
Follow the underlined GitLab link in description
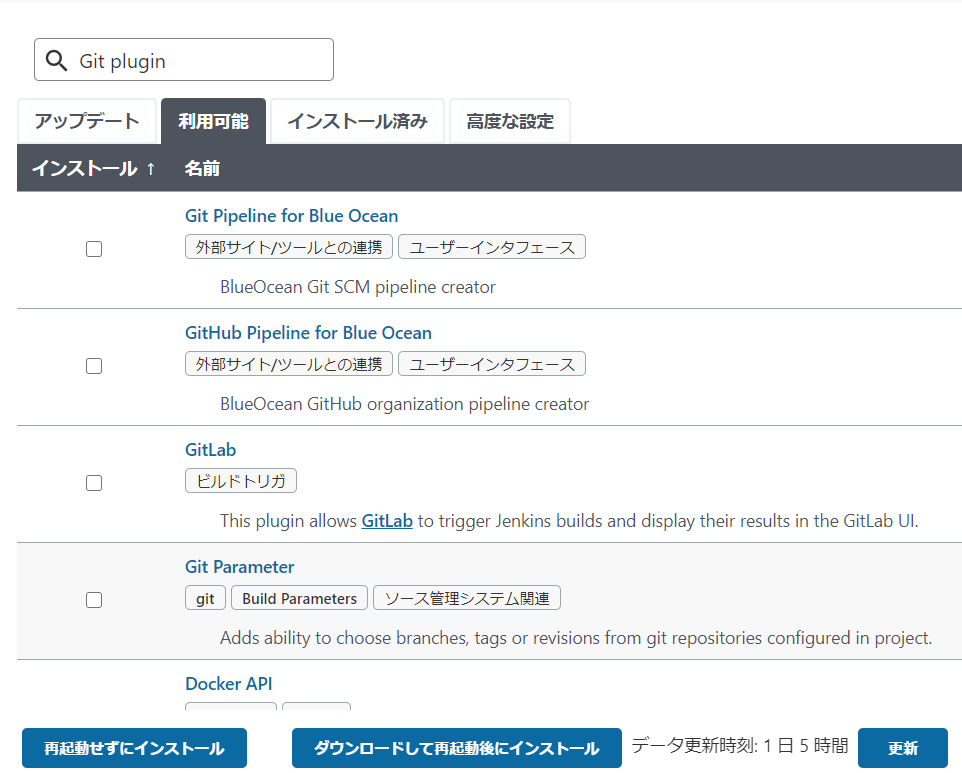tap(387, 521)
